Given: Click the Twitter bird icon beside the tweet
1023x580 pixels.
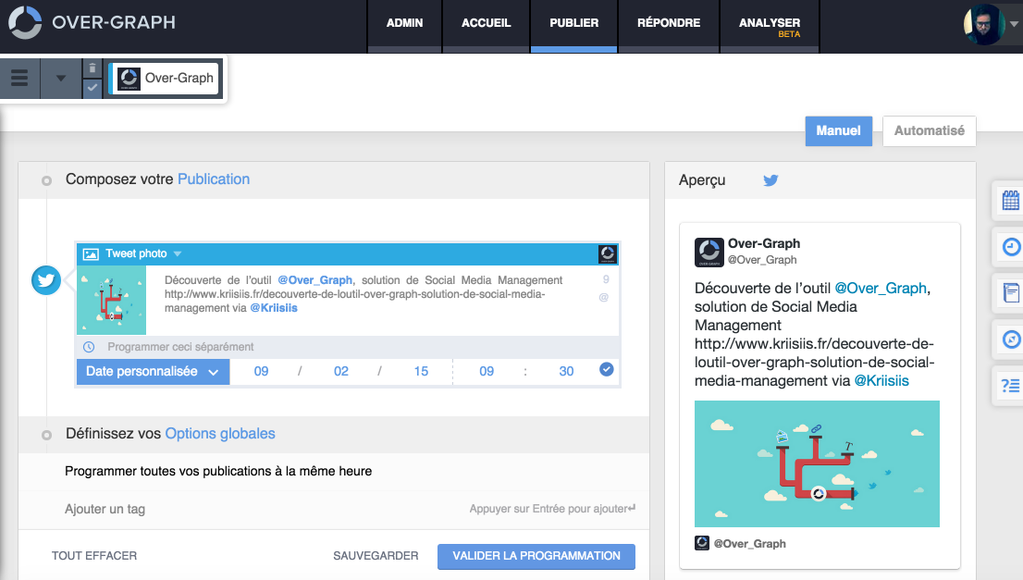Looking at the screenshot, I should tap(46, 281).
